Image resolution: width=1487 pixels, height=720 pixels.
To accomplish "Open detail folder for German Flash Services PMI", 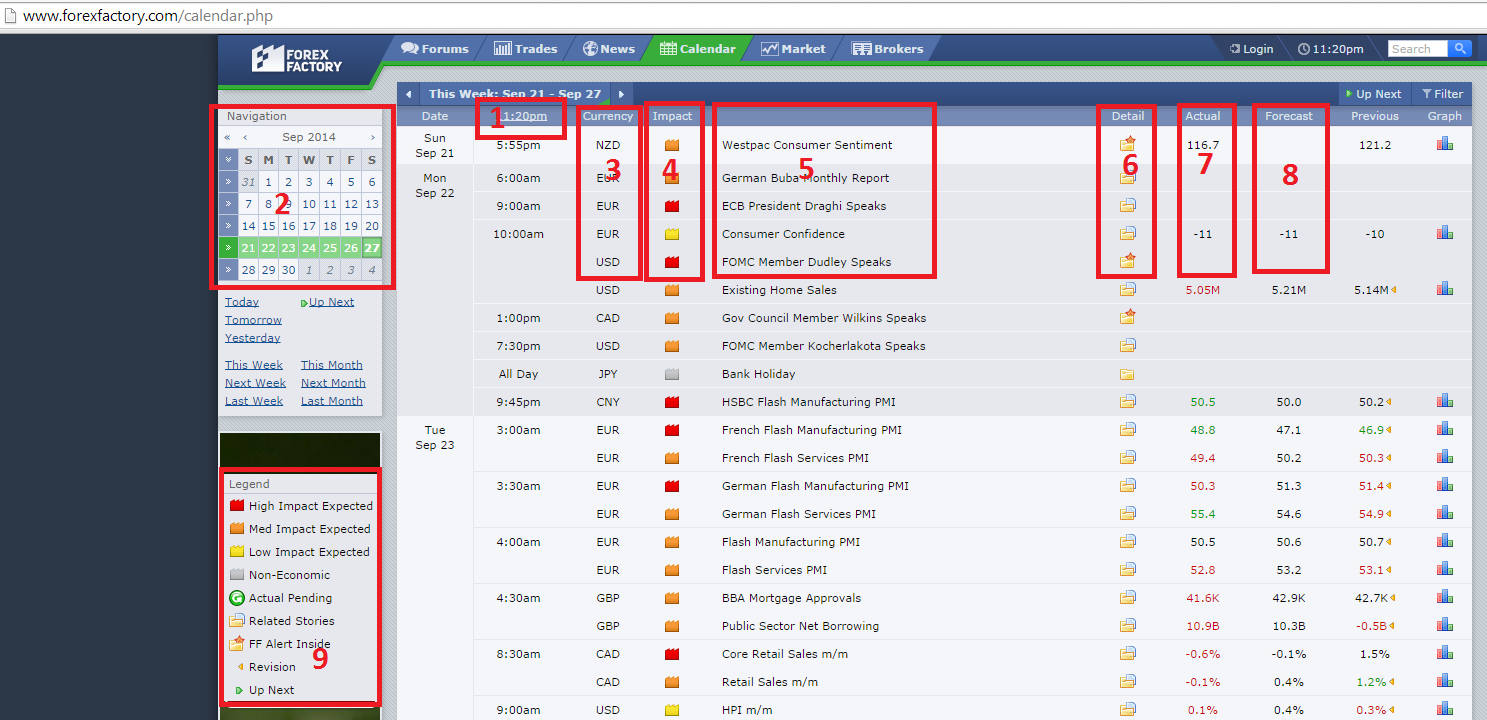I will [x=1128, y=514].
